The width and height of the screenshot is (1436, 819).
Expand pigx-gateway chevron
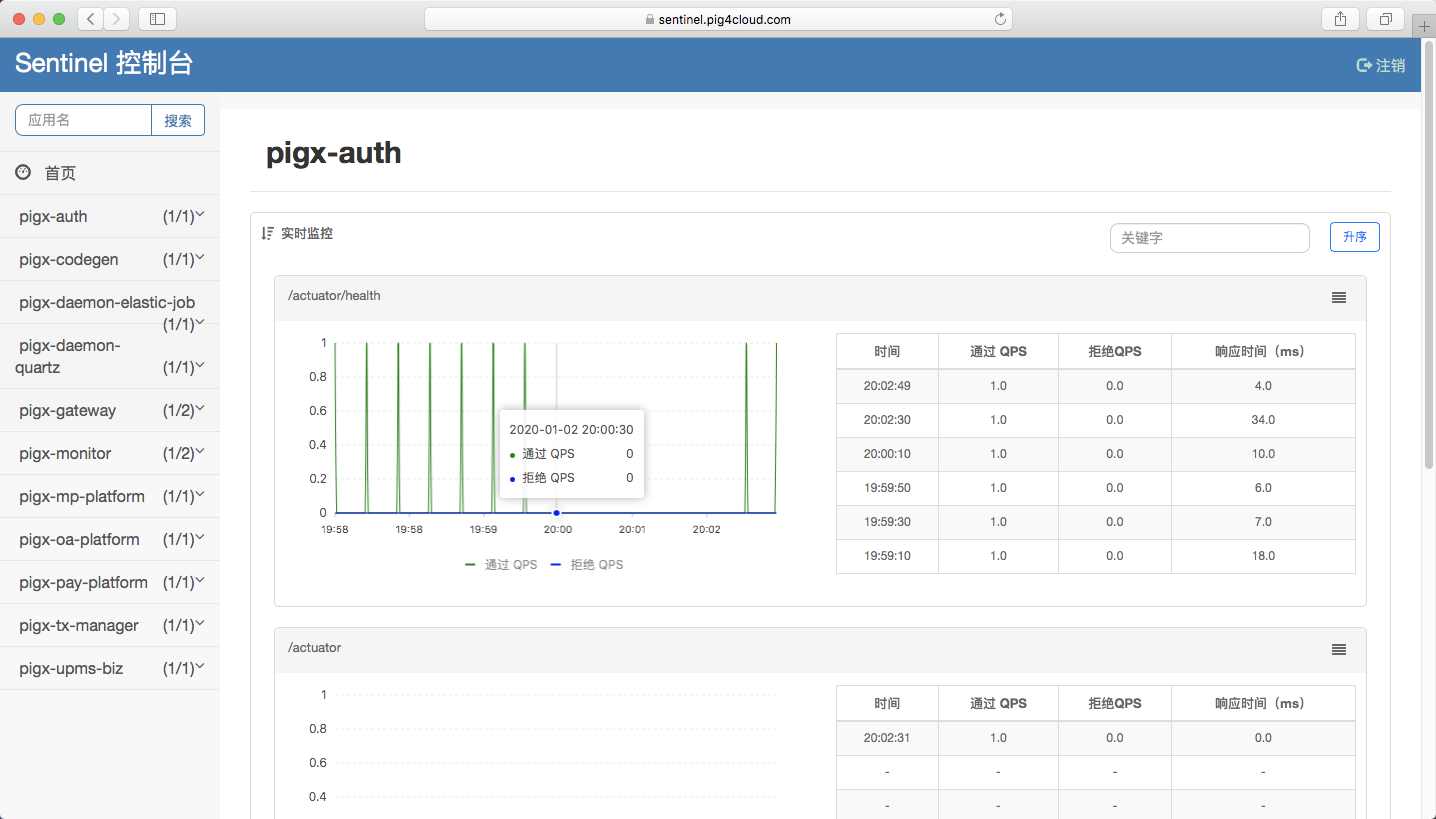[x=200, y=408]
